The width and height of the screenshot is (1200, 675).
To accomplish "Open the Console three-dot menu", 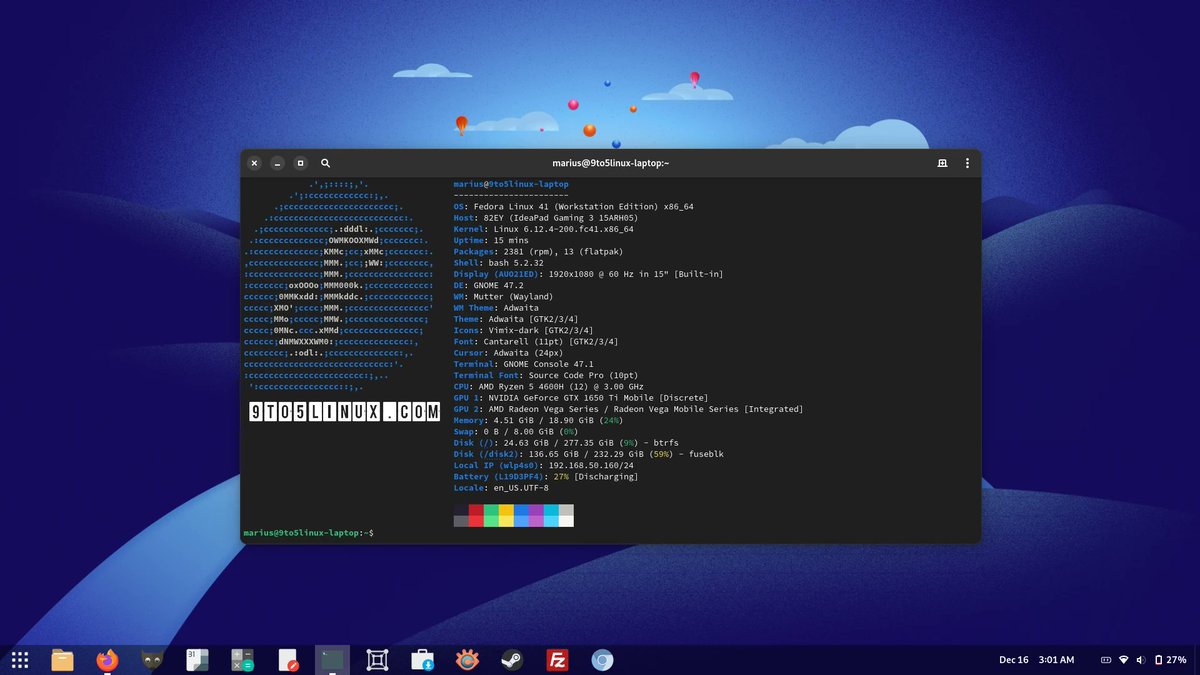I will [x=966, y=162].
